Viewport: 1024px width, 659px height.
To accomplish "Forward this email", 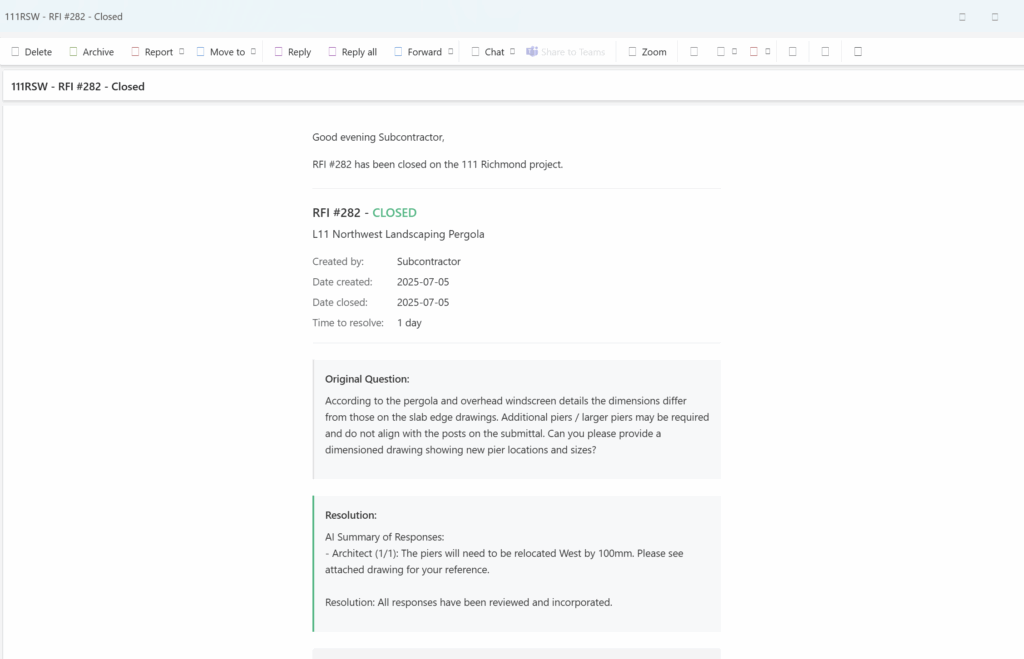I will click(418, 52).
